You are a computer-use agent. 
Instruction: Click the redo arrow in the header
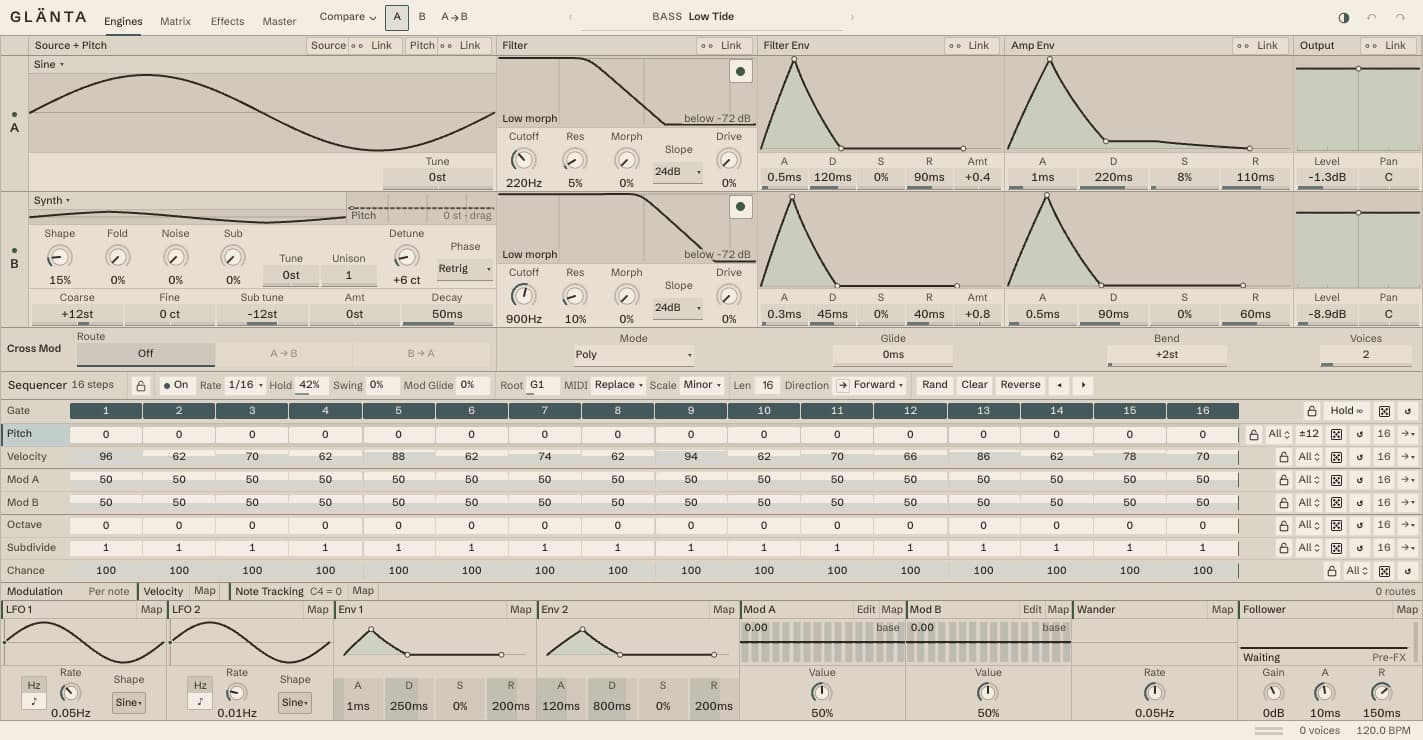coord(1399,18)
